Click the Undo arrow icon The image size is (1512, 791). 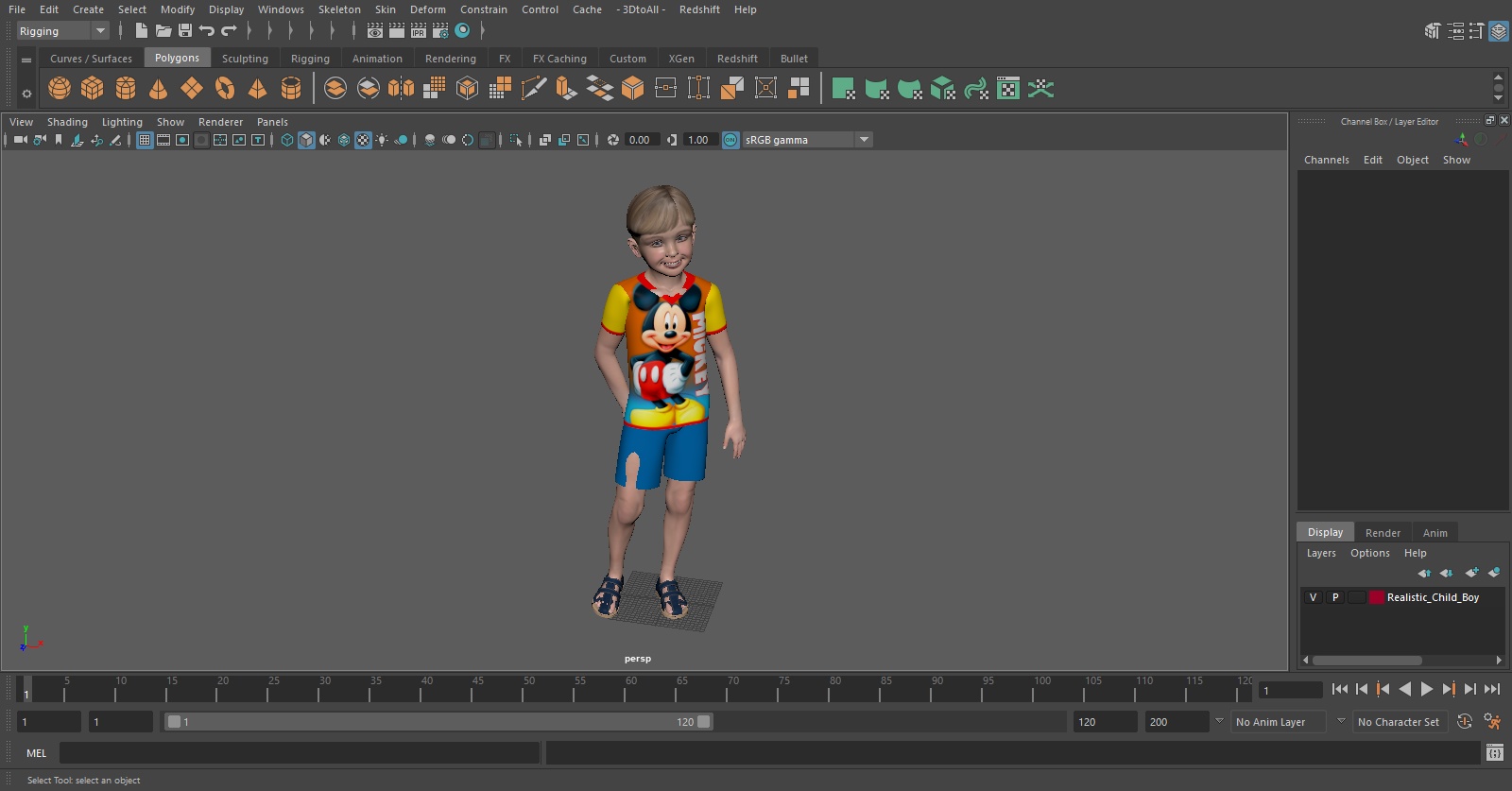206,31
